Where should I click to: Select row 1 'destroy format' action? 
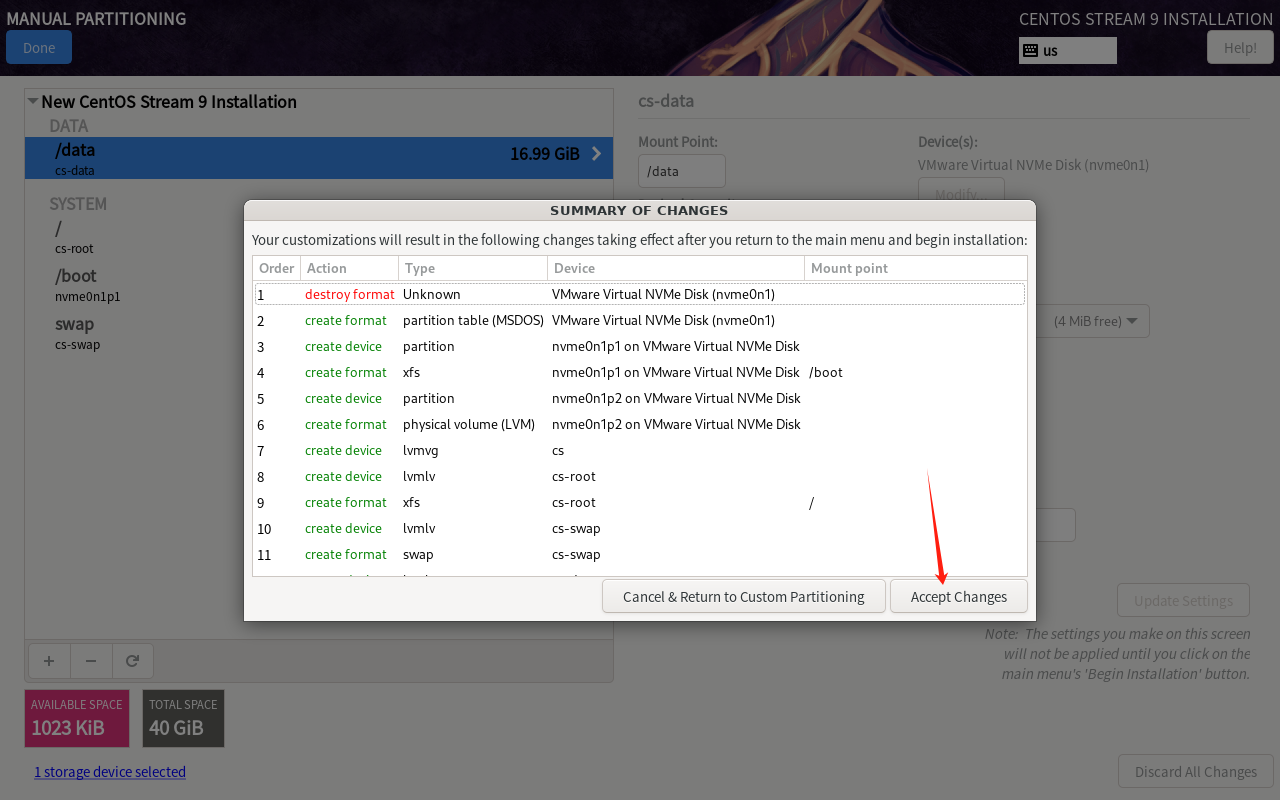[x=350, y=294]
